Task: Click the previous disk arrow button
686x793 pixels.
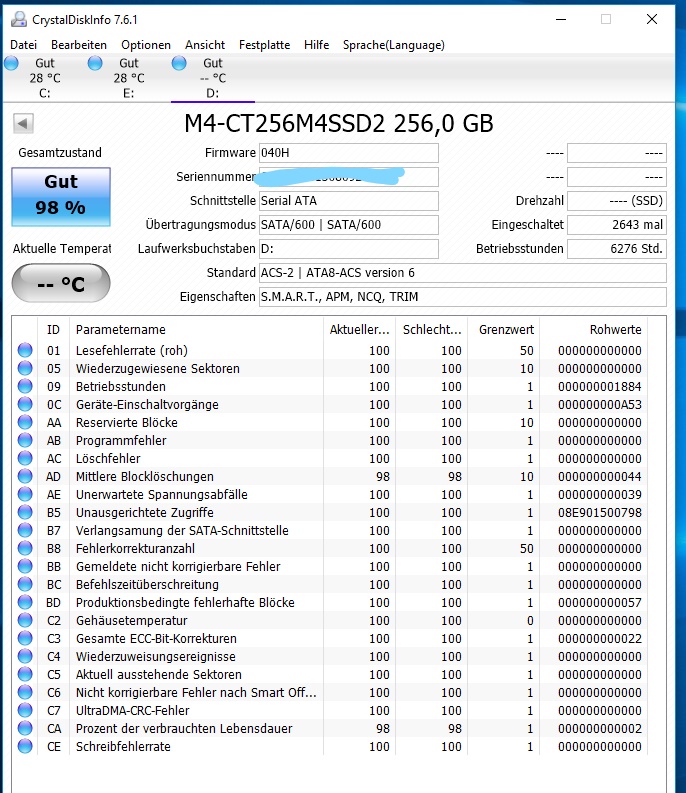Action: point(23,123)
